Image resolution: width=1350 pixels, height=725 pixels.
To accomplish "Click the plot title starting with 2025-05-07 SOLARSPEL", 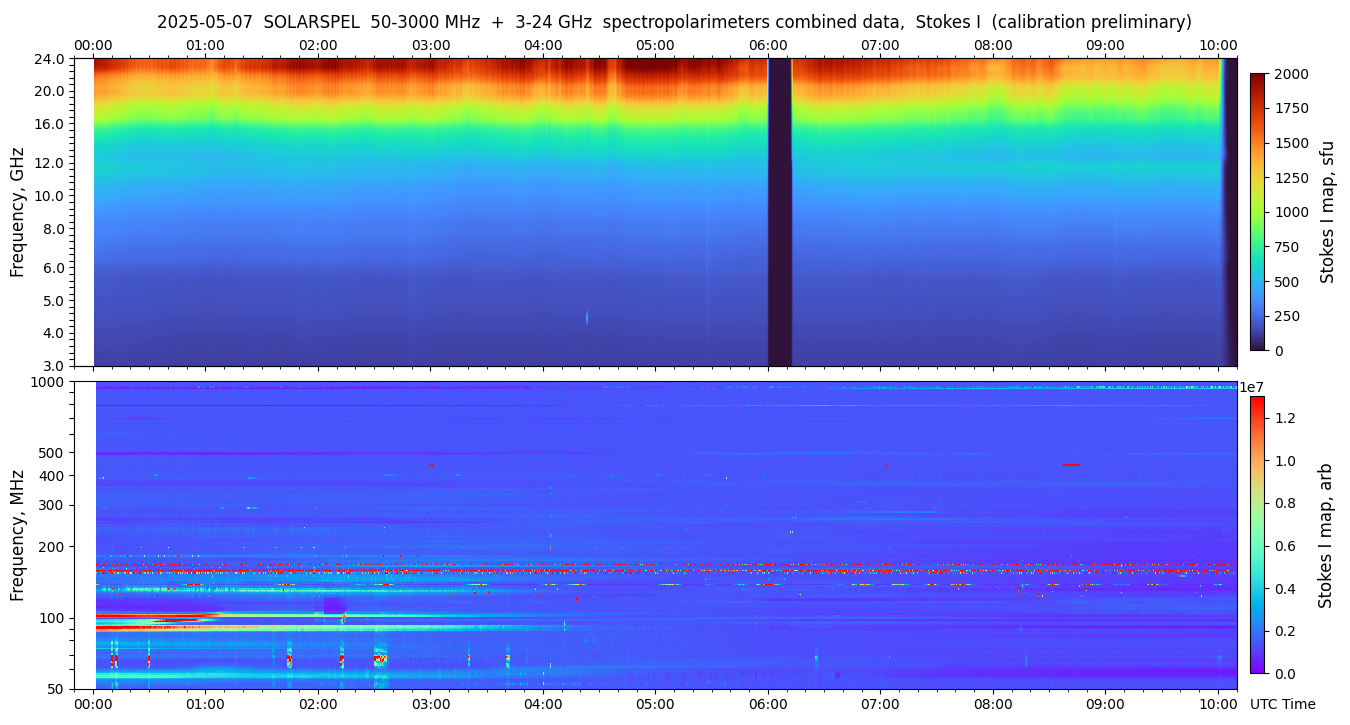I will coord(674,22).
